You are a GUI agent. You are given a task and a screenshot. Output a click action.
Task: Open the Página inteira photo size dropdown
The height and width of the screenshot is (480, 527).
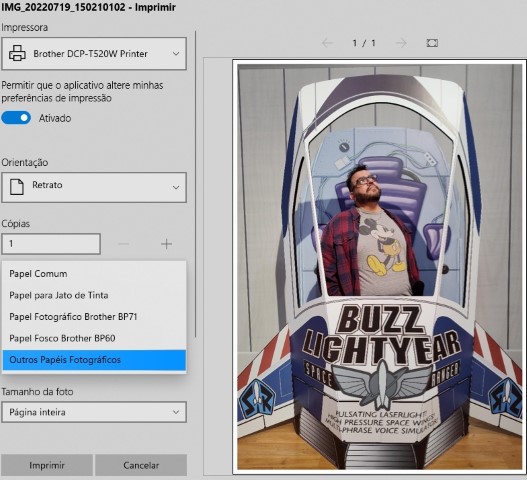coord(94,412)
